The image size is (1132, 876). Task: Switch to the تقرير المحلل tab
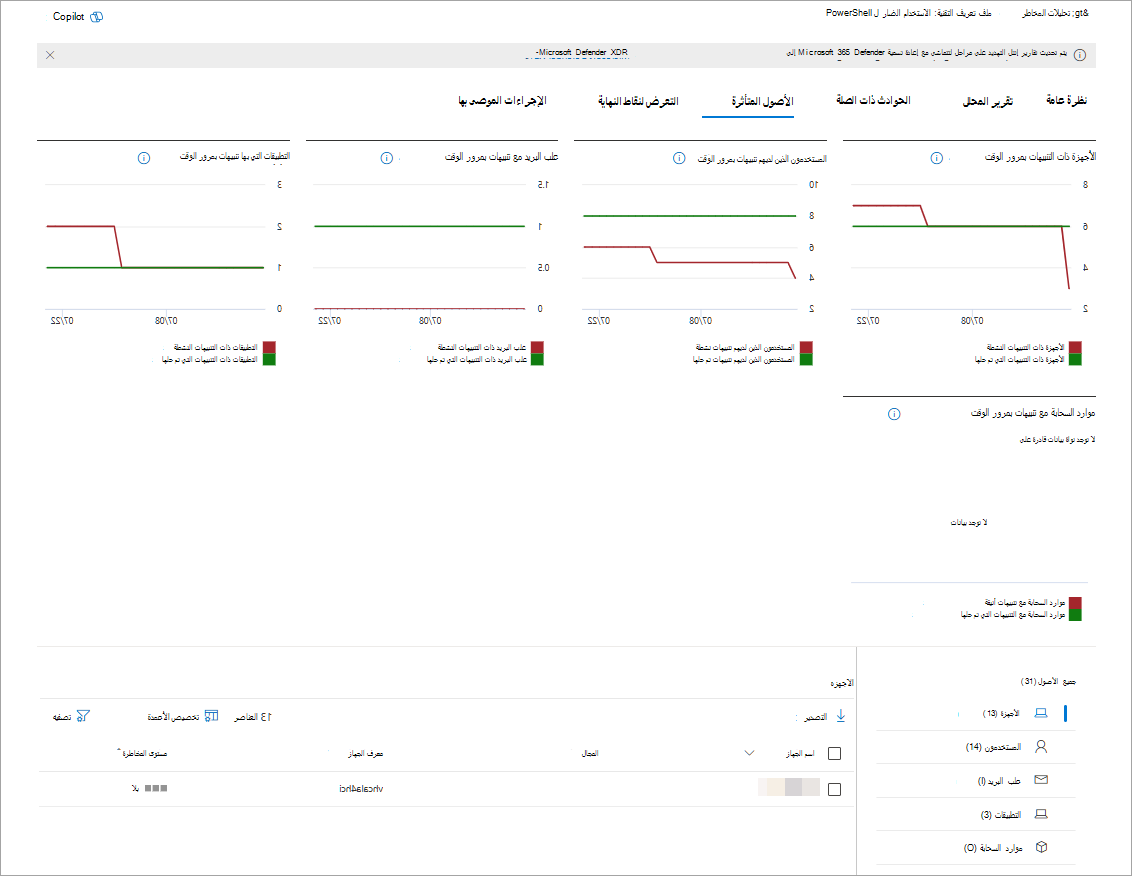(x=987, y=101)
